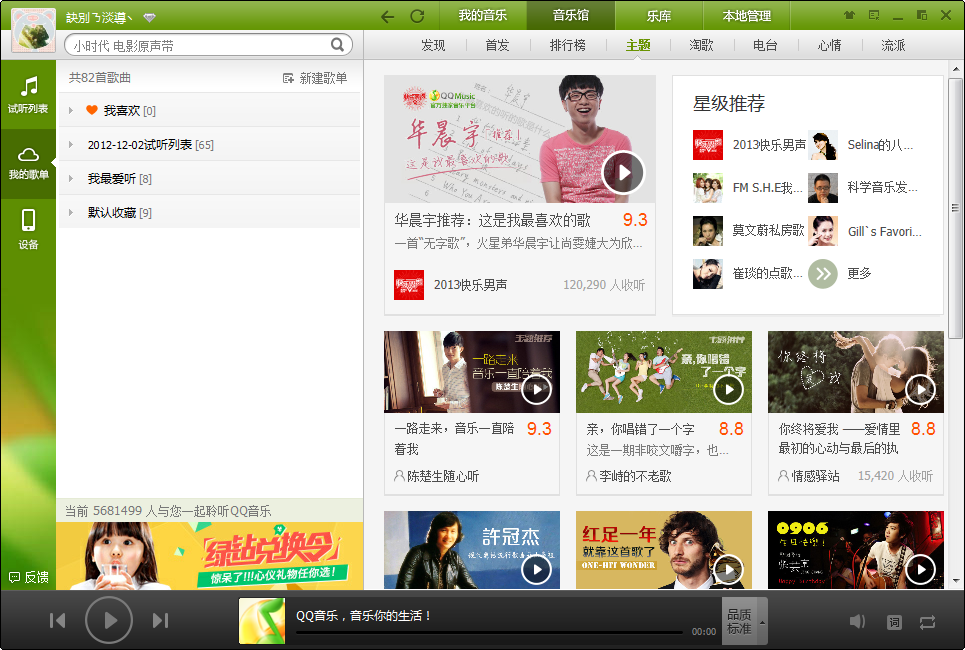Switch to the 本地管理 tab
Image resolution: width=965 pixels, height=650 pixels.
point(747,15)
